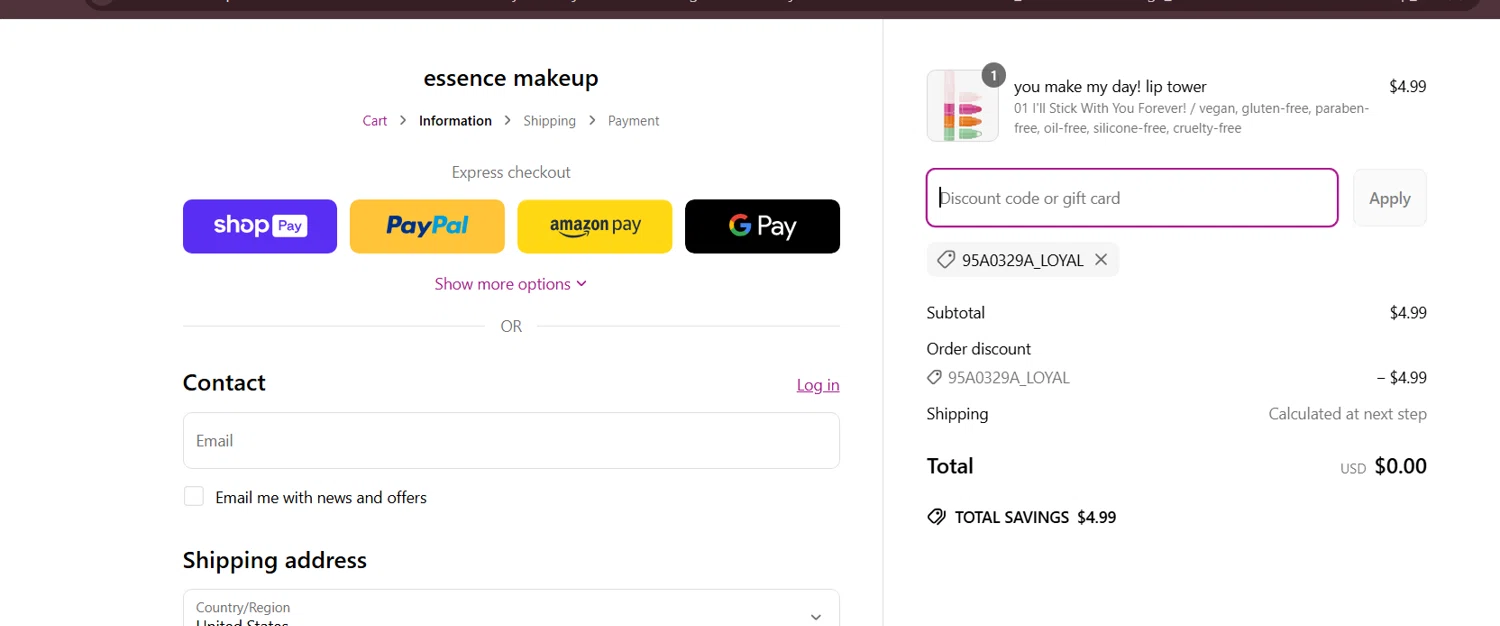
Task: Click the TOTAL SAVINGS tag icon
Action: [936, 517]
